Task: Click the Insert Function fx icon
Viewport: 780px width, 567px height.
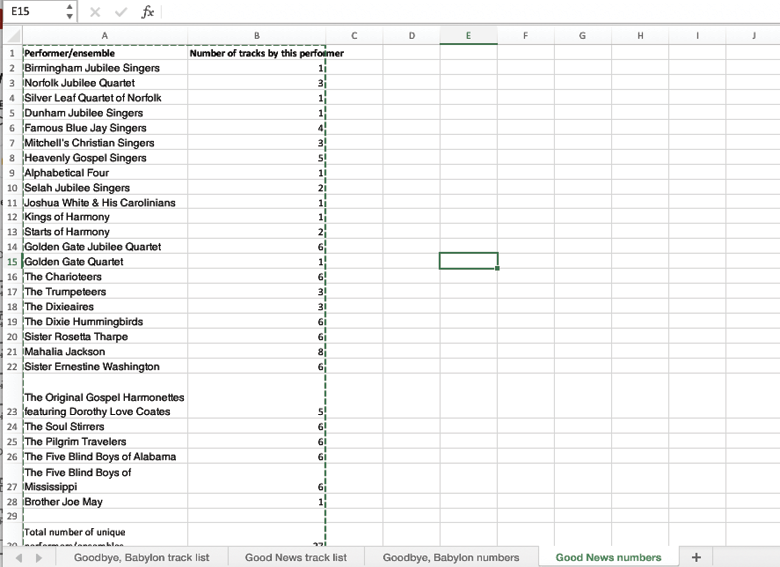Action: (147, 12)
